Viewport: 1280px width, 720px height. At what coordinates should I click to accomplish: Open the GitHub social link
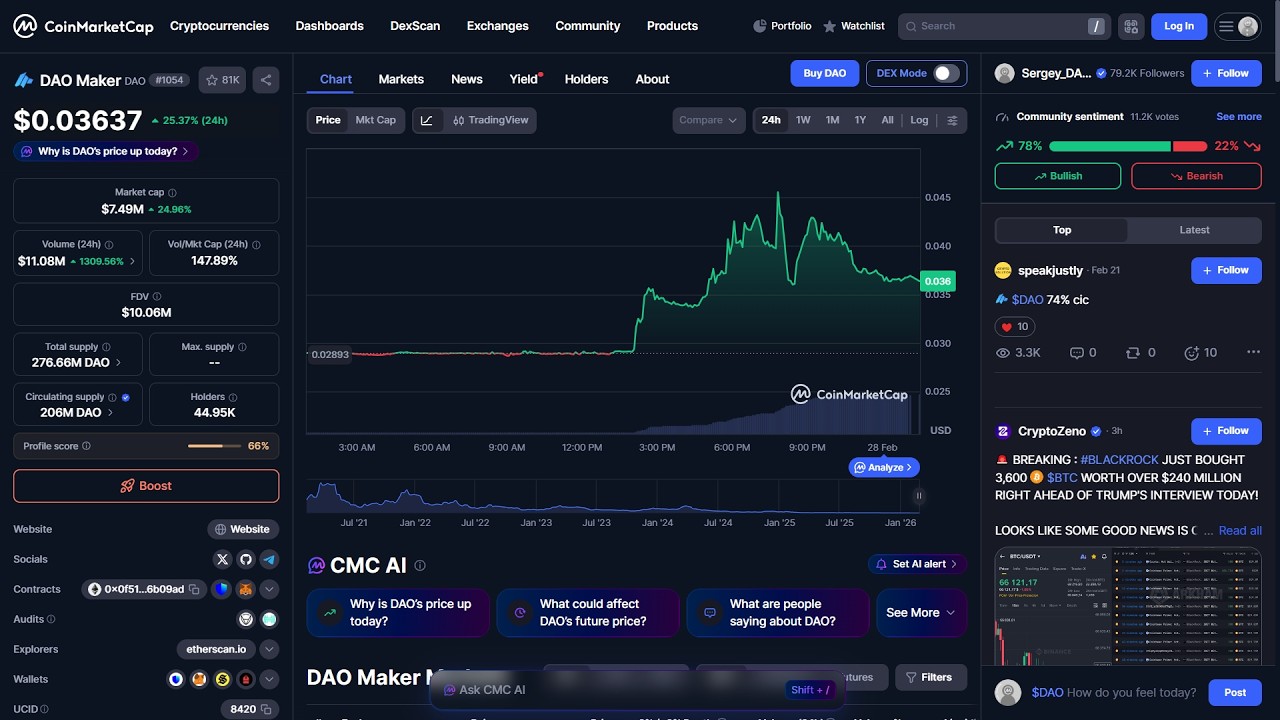point(246,559)
